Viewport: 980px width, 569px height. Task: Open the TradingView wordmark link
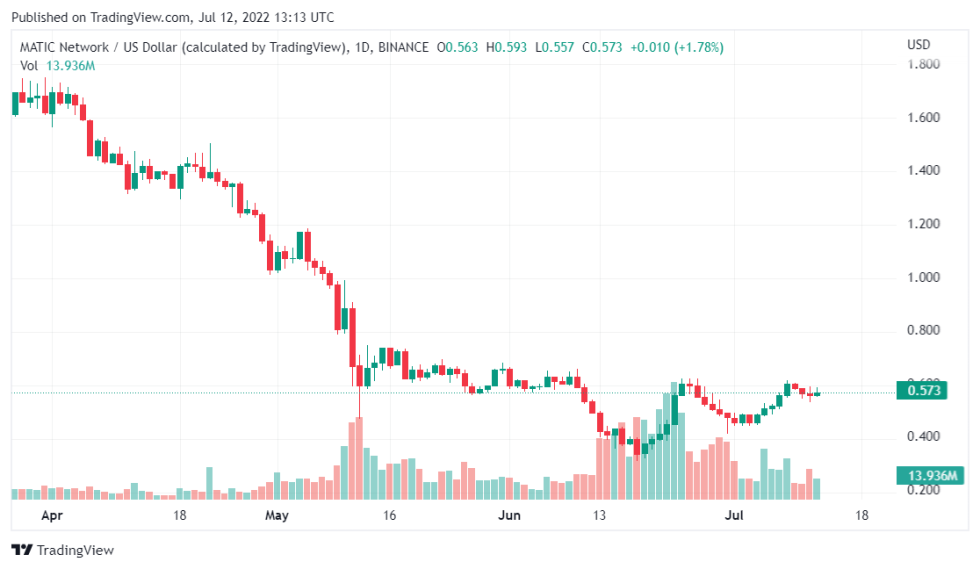(x=75, y=550)
